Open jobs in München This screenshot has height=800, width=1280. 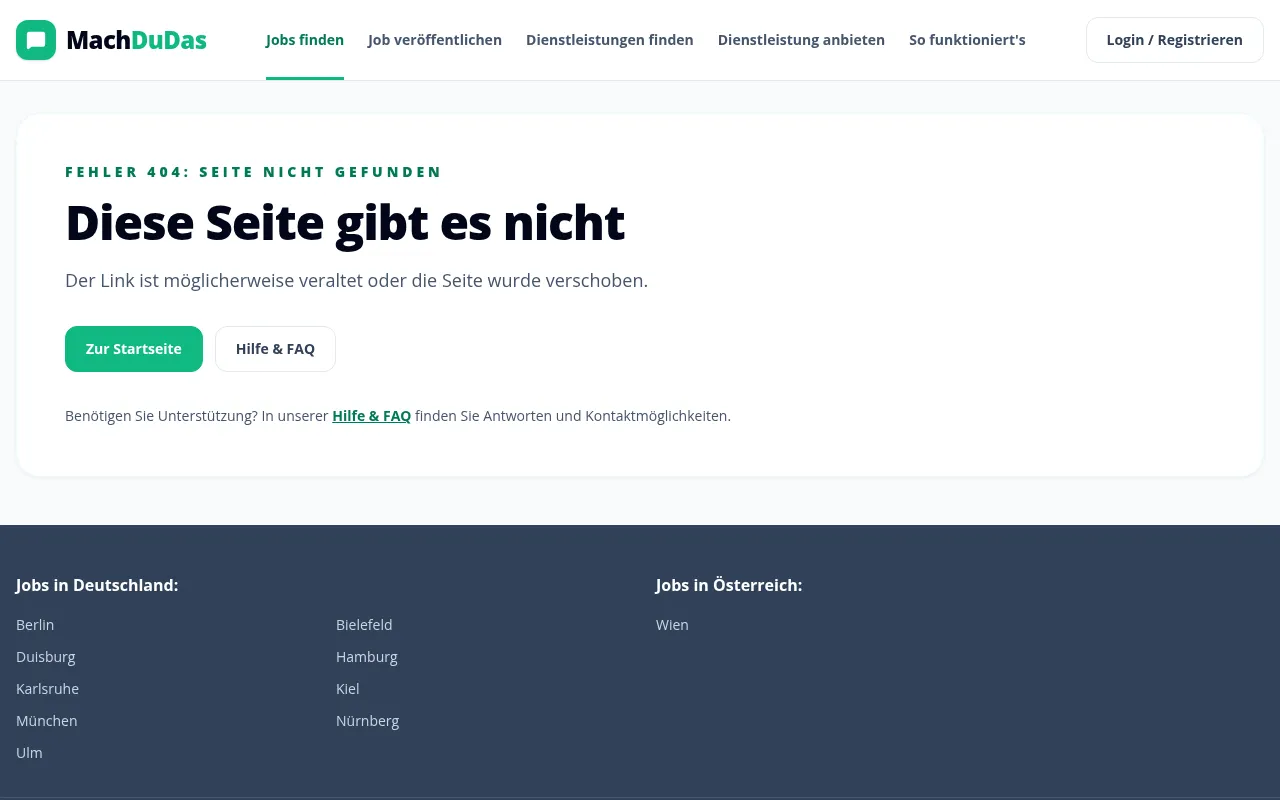coord(47,721)
